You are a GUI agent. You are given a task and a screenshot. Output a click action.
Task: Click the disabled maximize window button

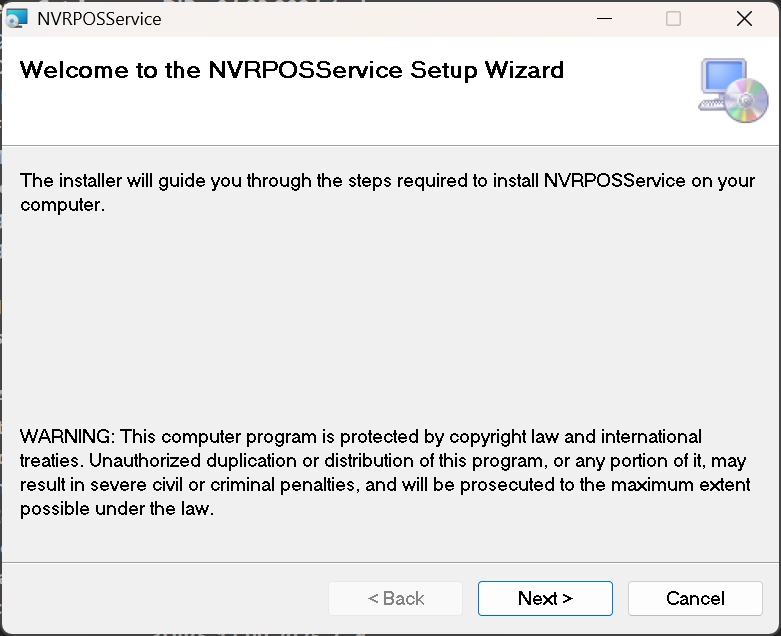point(673,18)
